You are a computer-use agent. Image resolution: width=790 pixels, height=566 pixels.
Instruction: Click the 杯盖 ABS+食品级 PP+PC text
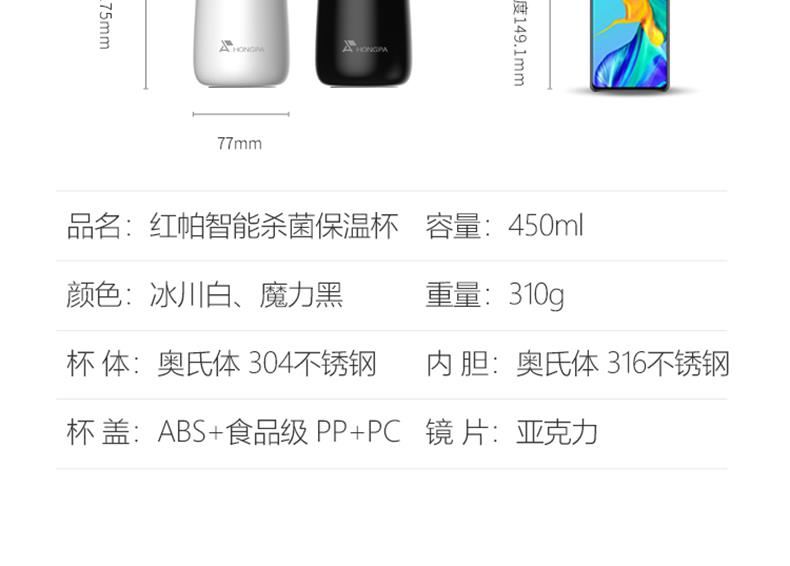[233, 432]
